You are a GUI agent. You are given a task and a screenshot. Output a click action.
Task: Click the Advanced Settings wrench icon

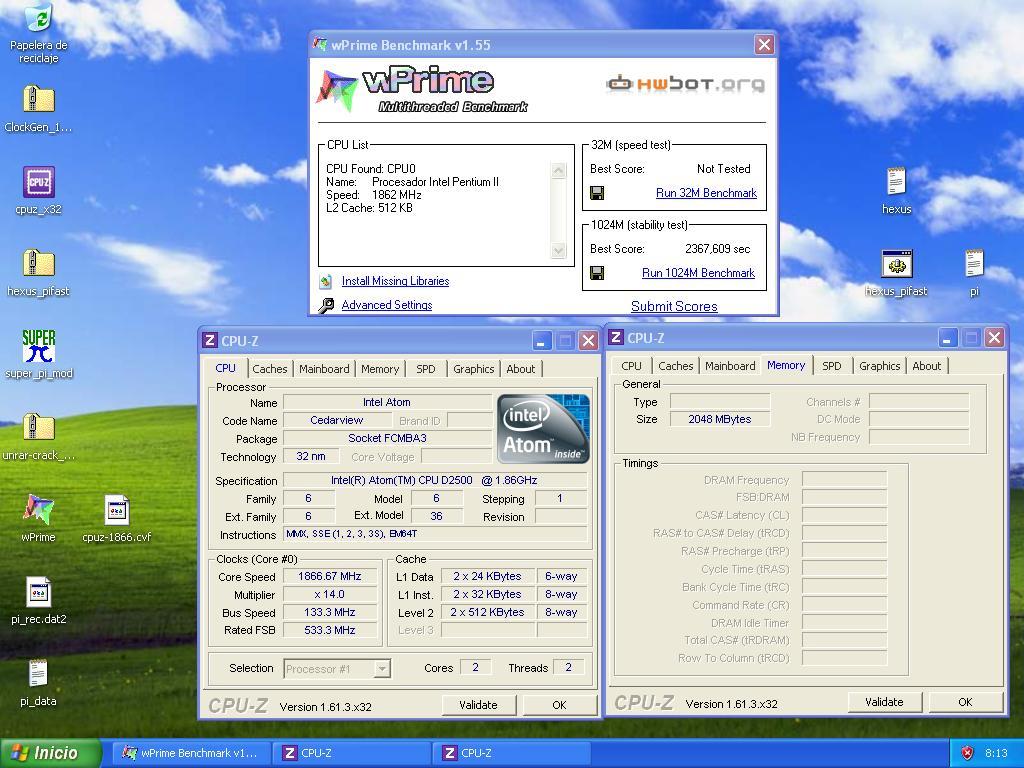click(x=326, y=305)
